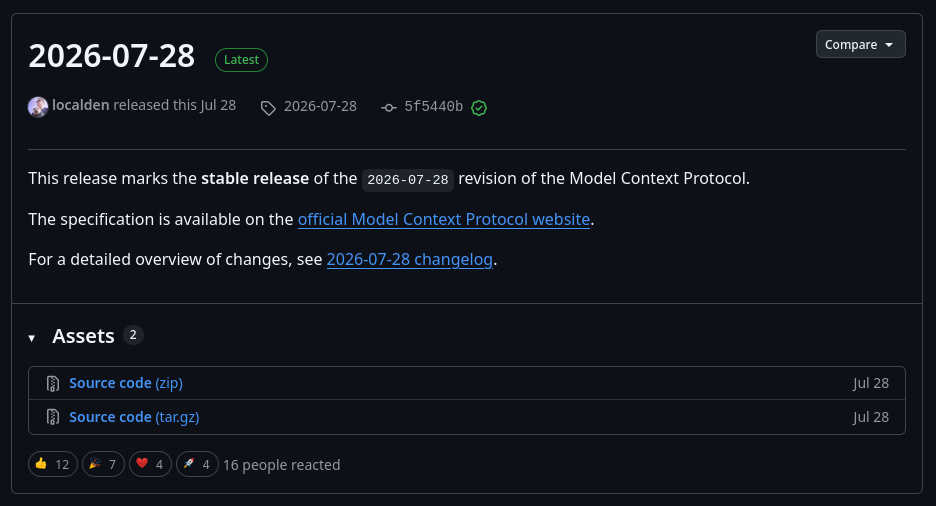The height and width of the screenshot is (506, 936).
Task: Click the localden user avatar
Action: click(x=38, y=107)
